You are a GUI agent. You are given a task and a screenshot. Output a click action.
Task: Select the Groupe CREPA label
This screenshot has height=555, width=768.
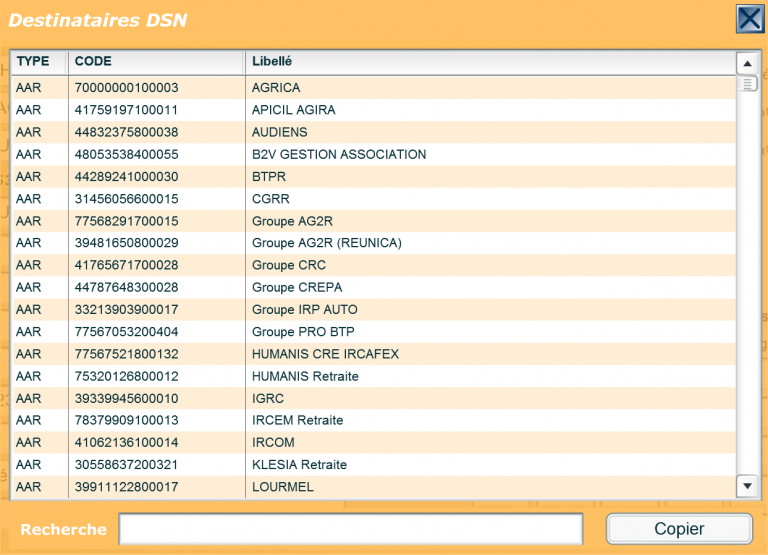(x=297, y=287)
